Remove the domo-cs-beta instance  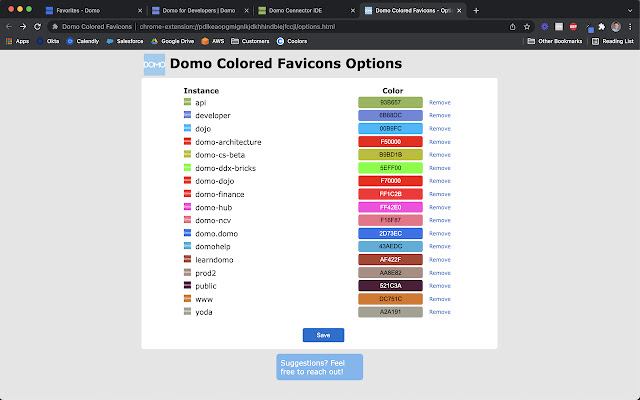pyautogui.click(x=440, y=155)
